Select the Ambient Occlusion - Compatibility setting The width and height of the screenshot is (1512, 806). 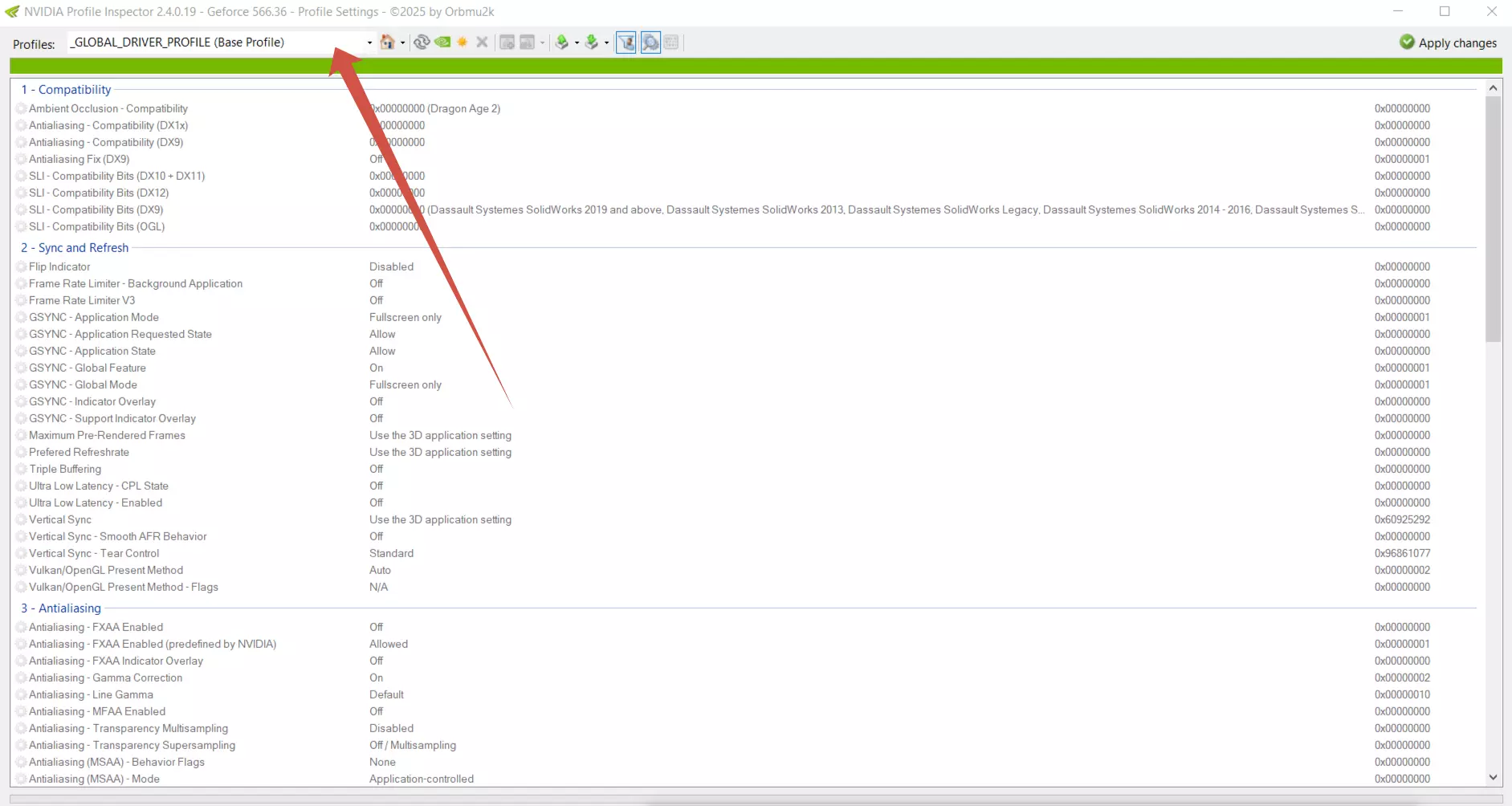click(x=108, y=109)
